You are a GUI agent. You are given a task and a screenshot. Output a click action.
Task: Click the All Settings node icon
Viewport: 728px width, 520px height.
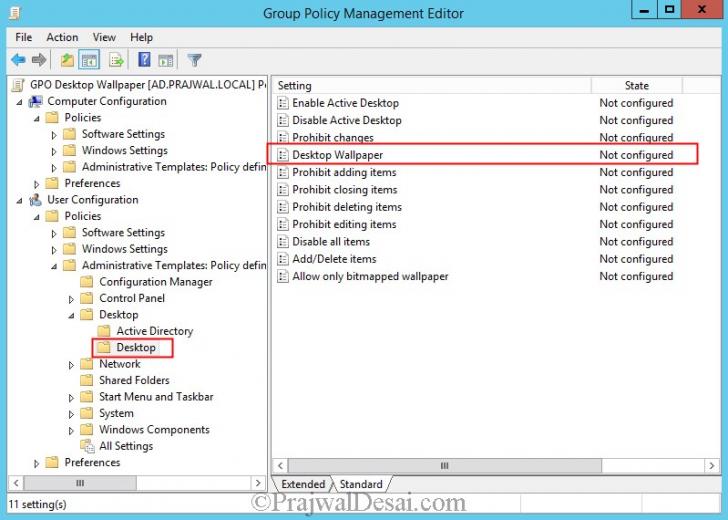click(87, 446)
